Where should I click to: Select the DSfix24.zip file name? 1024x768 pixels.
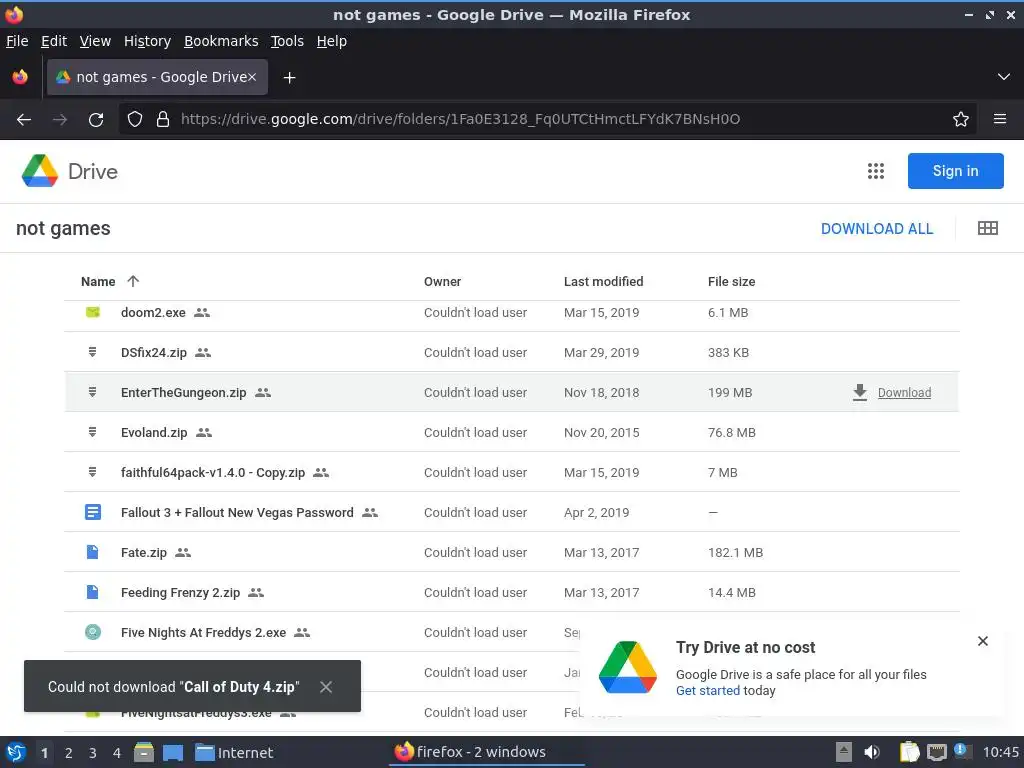pyautogui.click(x=153, y=353)
